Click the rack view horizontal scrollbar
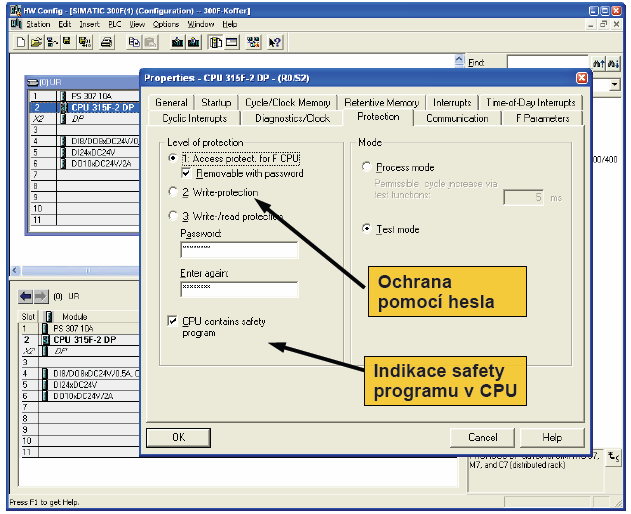Viewport: 631px width, 514px height. click(80, 270)
